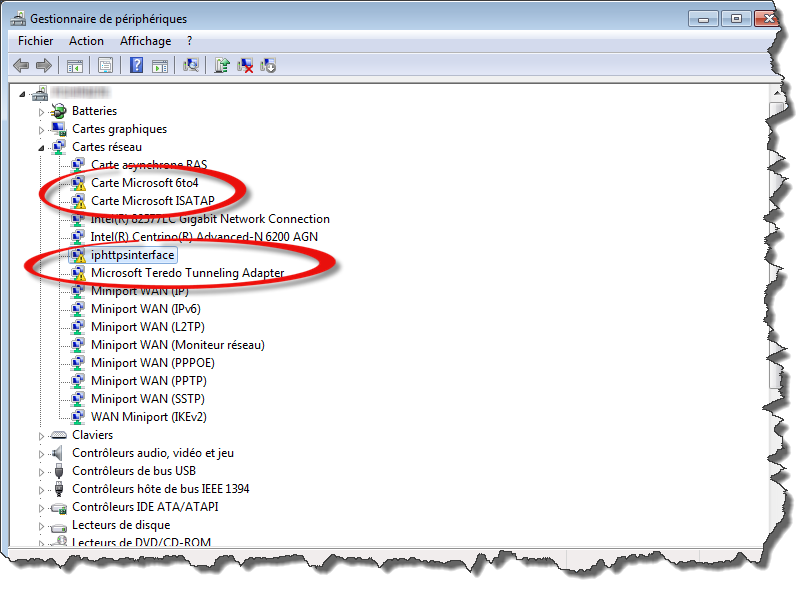Screen dimensions: 810x594
Task: Select Miniport WAN (Moniteur réseau)
Action: pos(178,345)
